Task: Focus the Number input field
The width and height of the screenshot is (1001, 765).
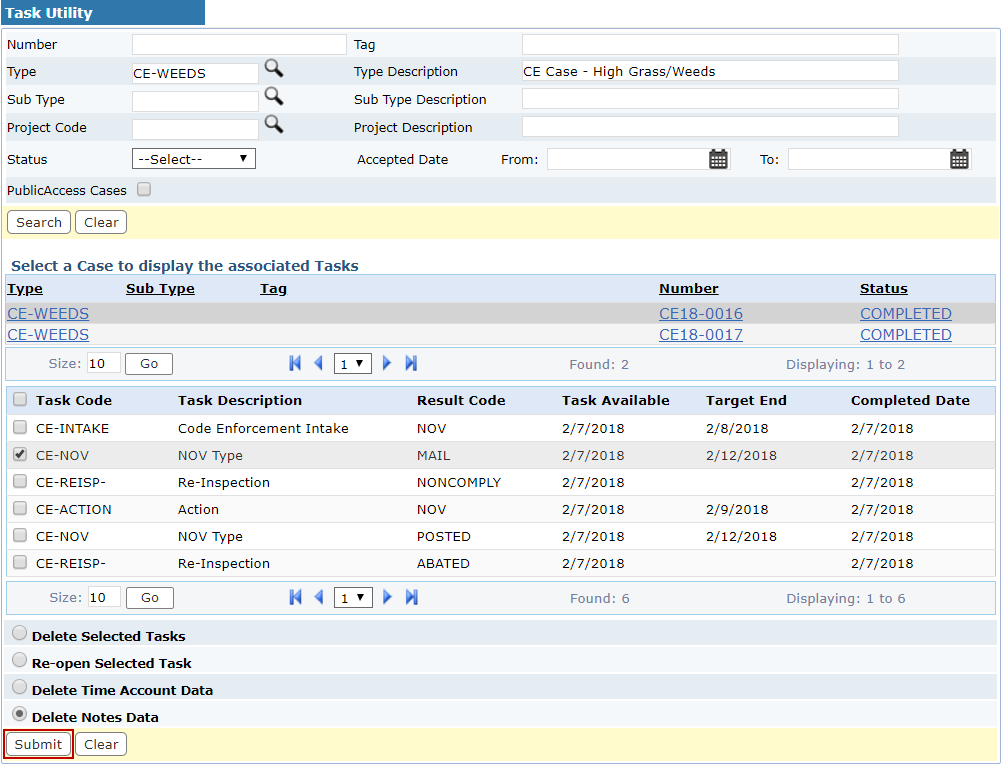Action: (239, 44)
